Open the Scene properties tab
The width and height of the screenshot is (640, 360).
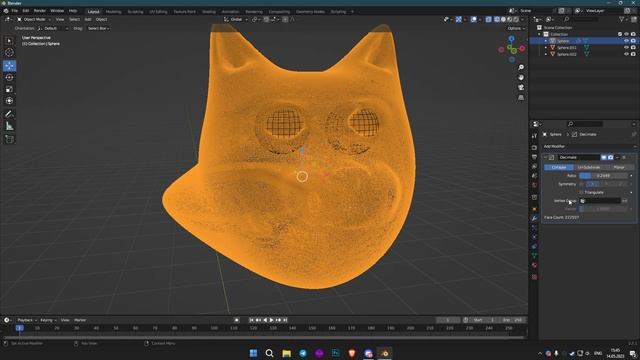pos(534,176)
